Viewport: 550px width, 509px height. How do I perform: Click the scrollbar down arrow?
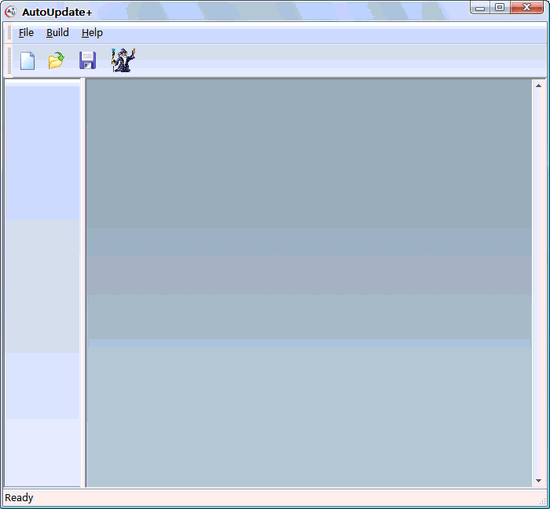click(539, 481)
